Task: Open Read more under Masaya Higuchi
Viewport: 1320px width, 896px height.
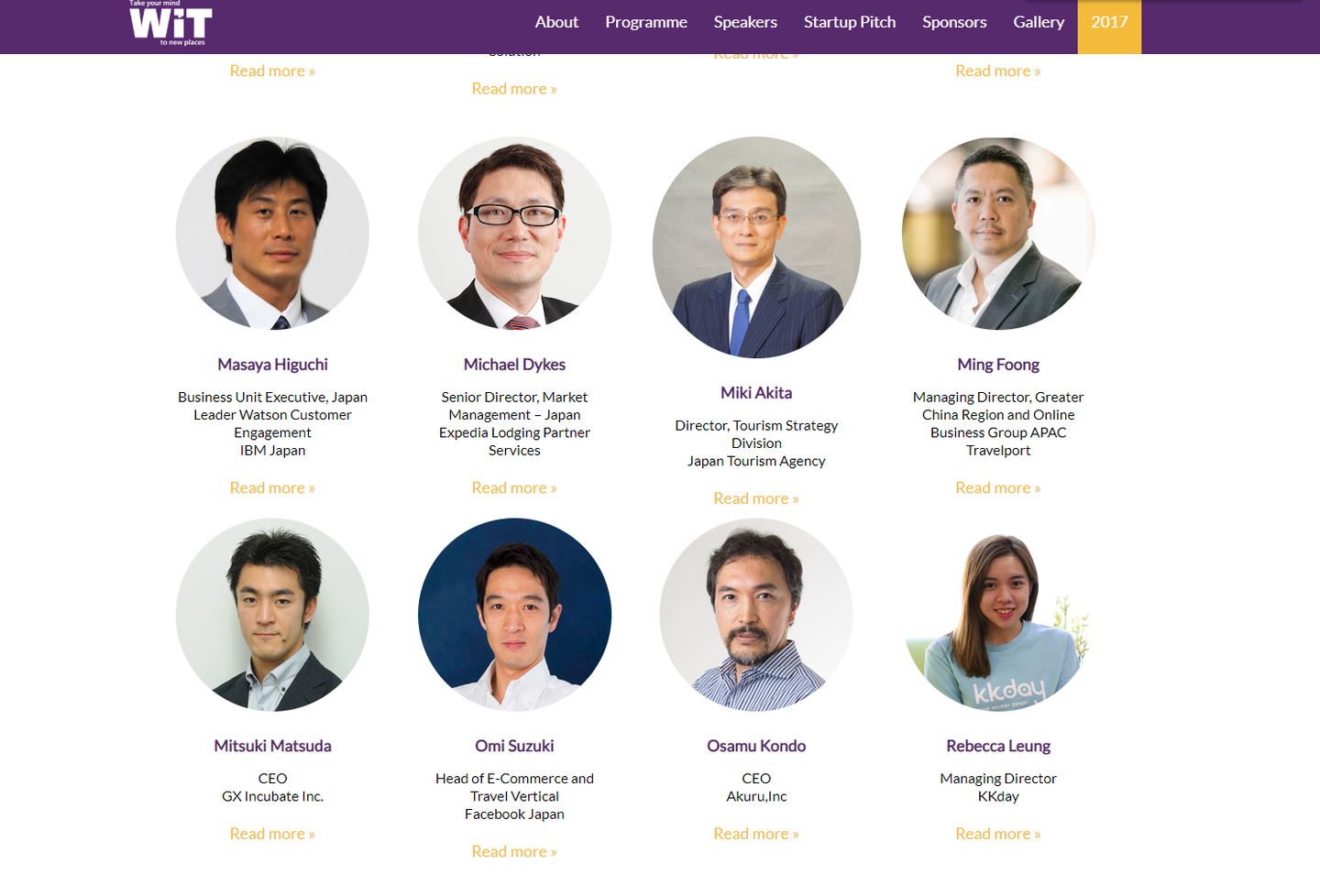Action: coord(272,488)
